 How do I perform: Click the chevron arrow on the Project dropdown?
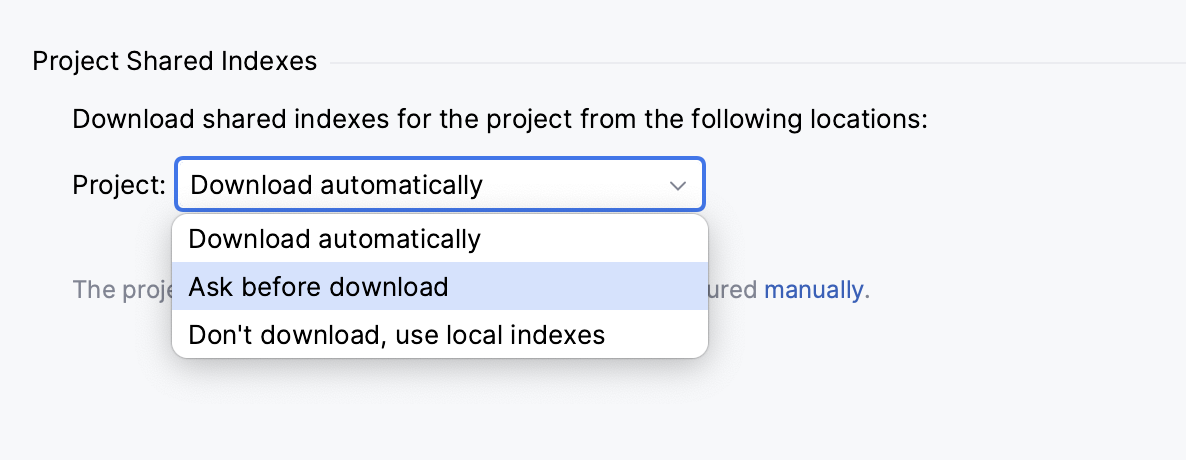(678, 186)
